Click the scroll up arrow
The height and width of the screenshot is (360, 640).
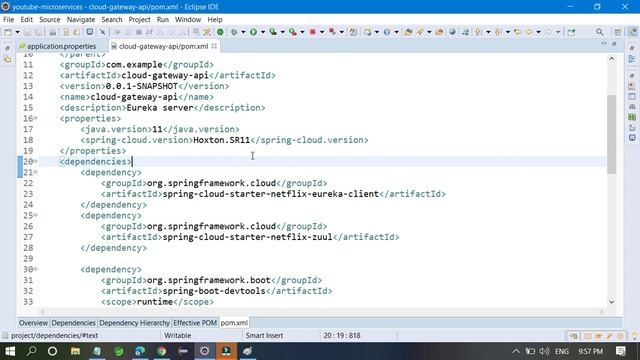click(x=611, y=59)
